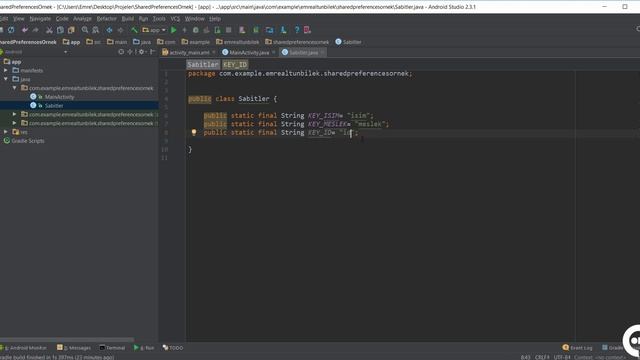
Task: Click the Debug app bug icon
Action: click(196, 30)
